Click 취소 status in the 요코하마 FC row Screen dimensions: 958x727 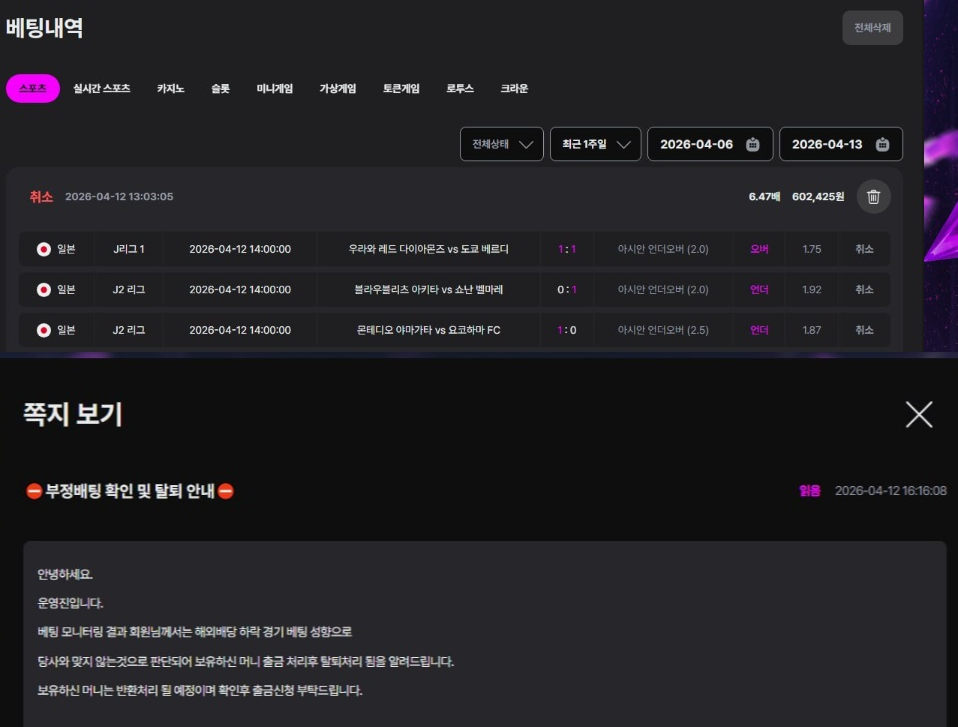864,330
